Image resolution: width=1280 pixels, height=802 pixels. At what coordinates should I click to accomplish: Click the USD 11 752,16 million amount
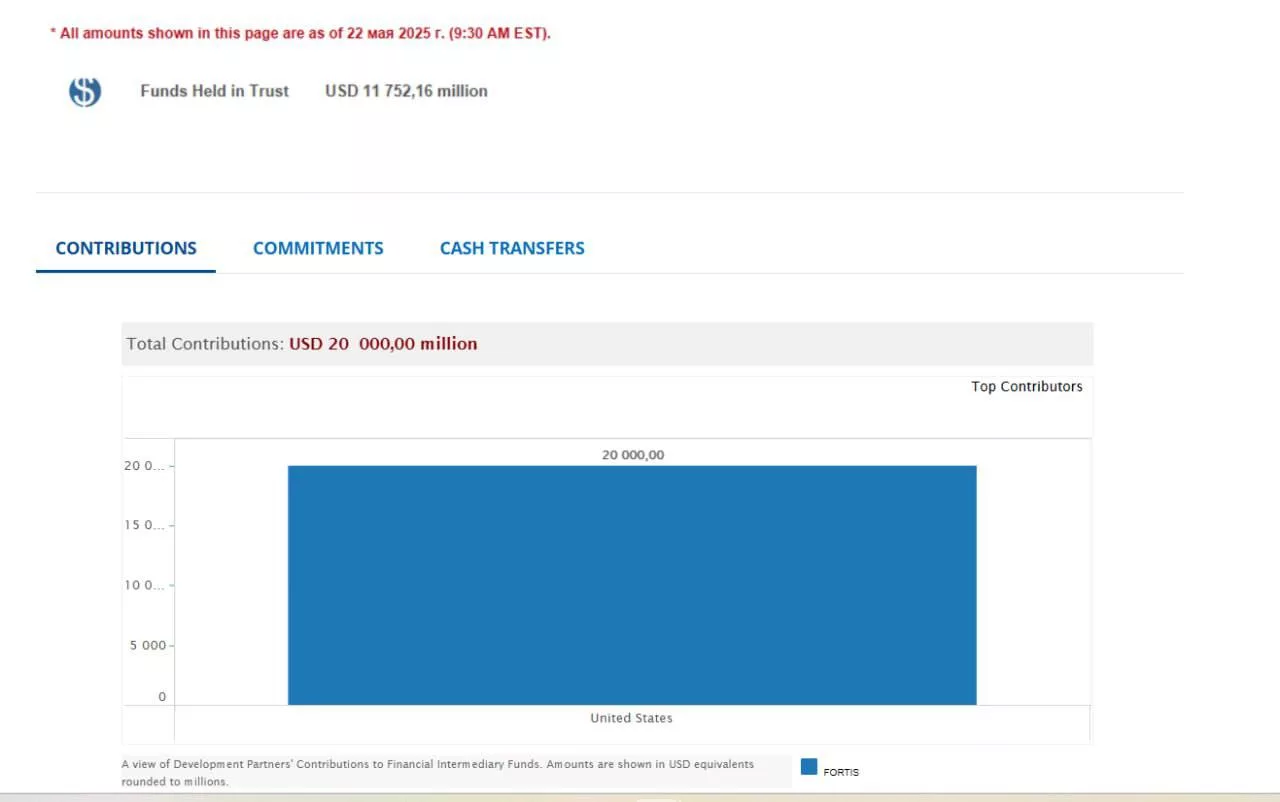point(406,91)
